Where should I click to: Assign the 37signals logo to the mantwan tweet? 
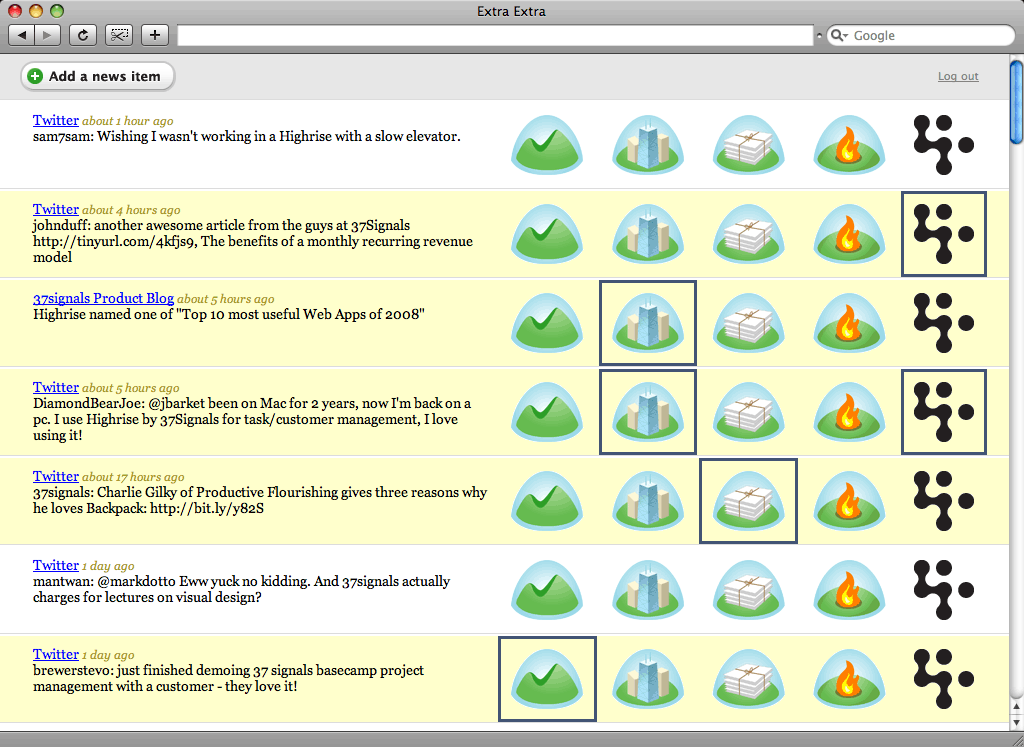(944, 590)
